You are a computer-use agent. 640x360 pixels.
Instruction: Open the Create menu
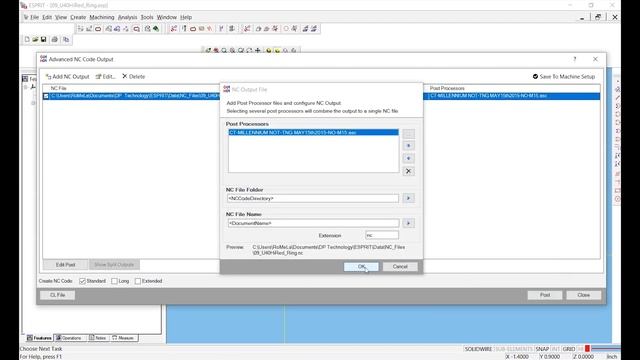(x=78, y=17)
